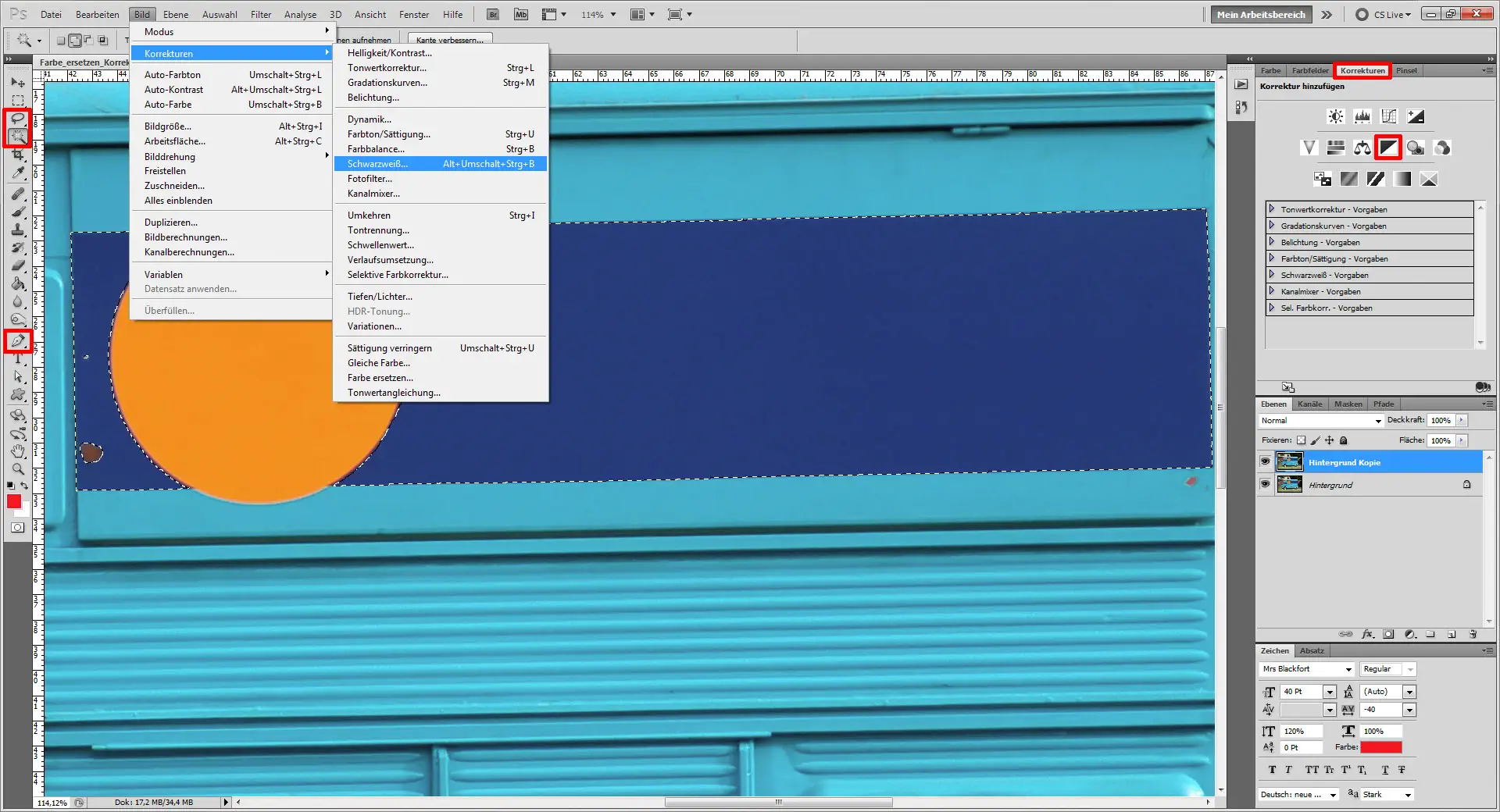Hide the Hintergrund layer visibility
Image resolution: width=1500 pixels, height=812 pixels.
(x=1266, y=483)
